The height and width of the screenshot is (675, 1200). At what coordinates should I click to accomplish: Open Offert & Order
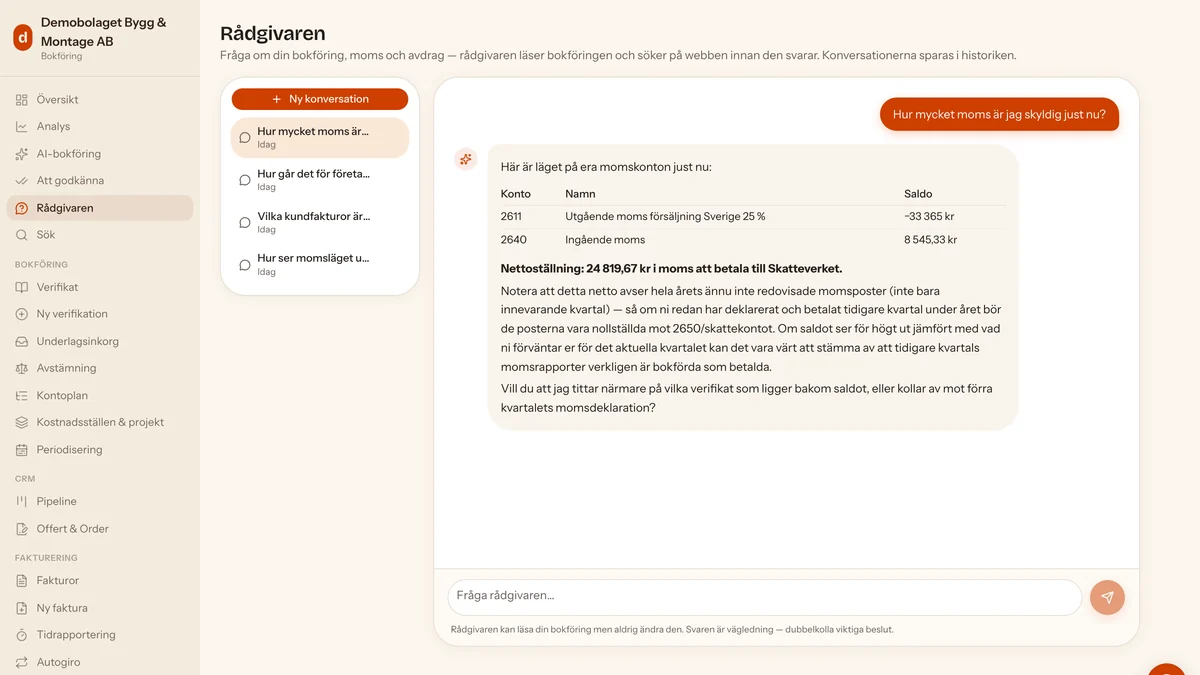pyautogui.click(x=100, y=529)
